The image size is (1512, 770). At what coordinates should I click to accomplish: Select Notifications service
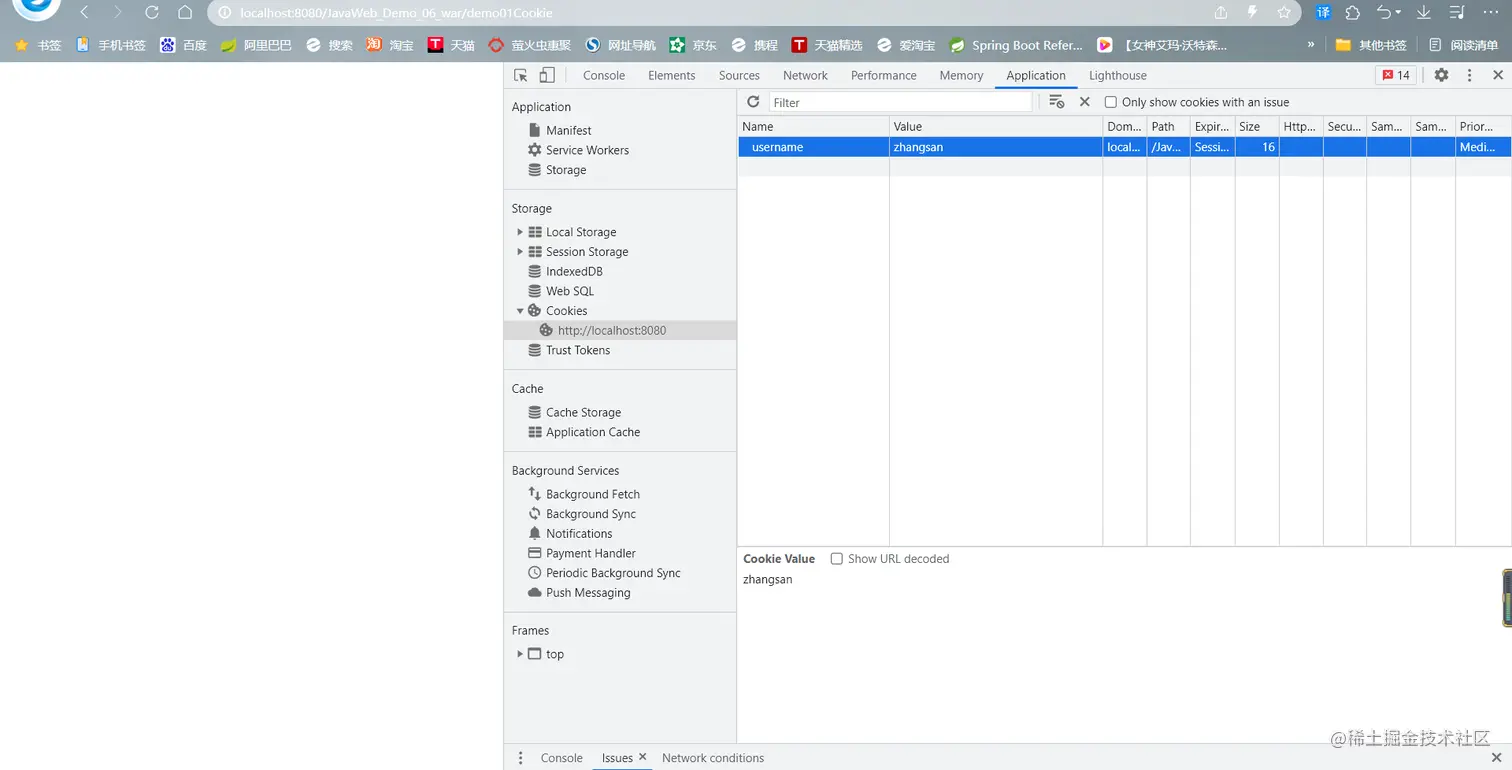coord(578,534)
